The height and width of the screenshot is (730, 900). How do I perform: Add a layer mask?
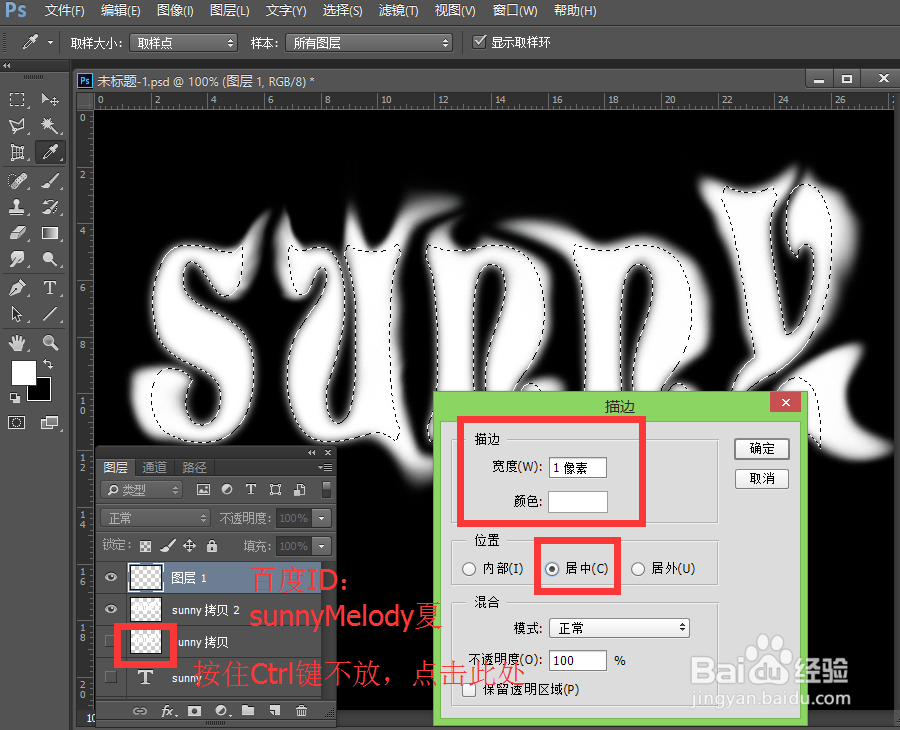tap(195, 711)
